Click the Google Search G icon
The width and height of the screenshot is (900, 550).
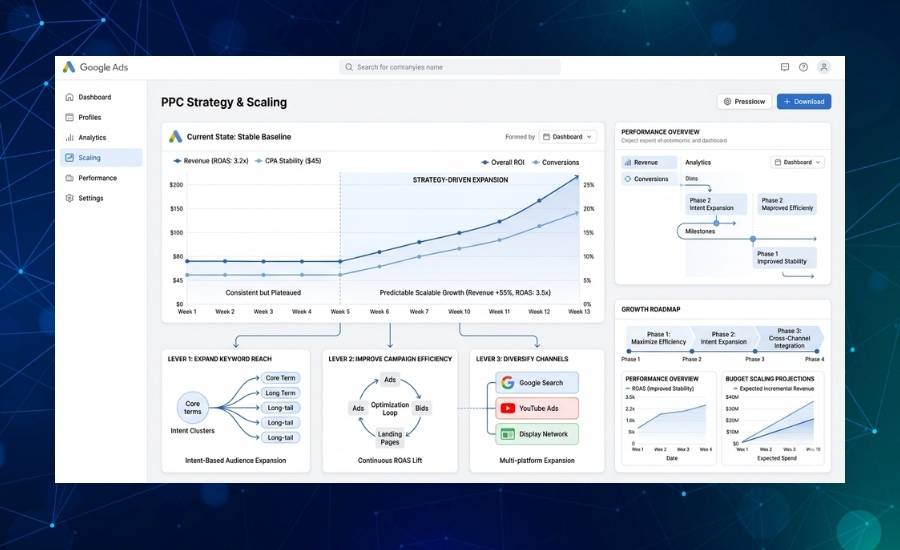click(507, 382)
